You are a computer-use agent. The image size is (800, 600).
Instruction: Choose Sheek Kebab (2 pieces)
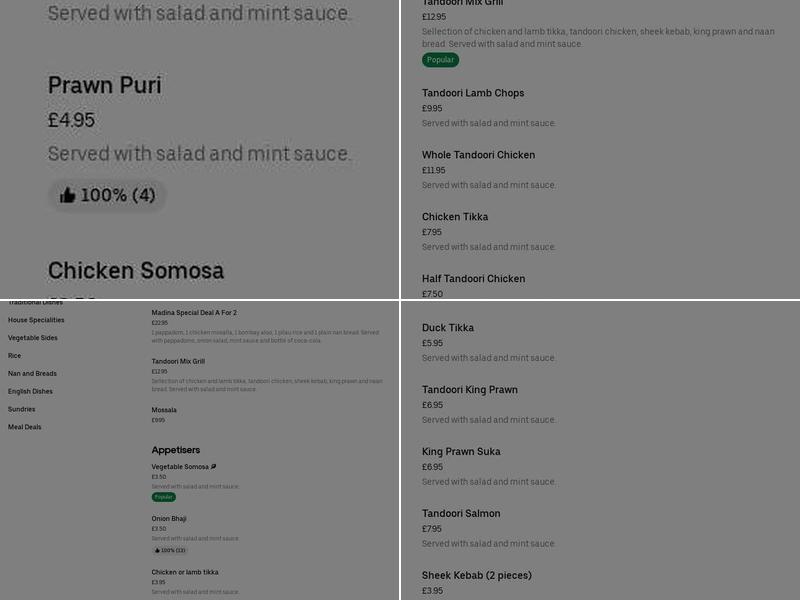tap(477, 576)
